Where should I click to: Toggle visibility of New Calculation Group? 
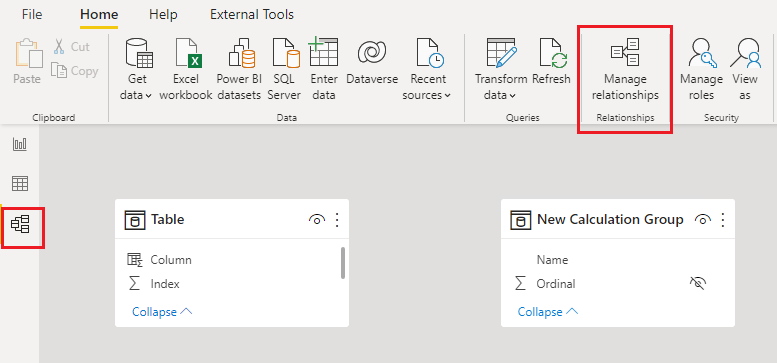703,219
